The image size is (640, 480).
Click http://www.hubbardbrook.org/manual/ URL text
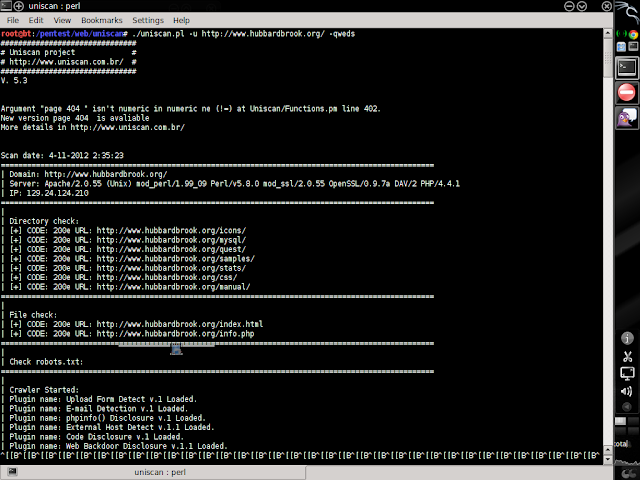[x=173, y=287]
